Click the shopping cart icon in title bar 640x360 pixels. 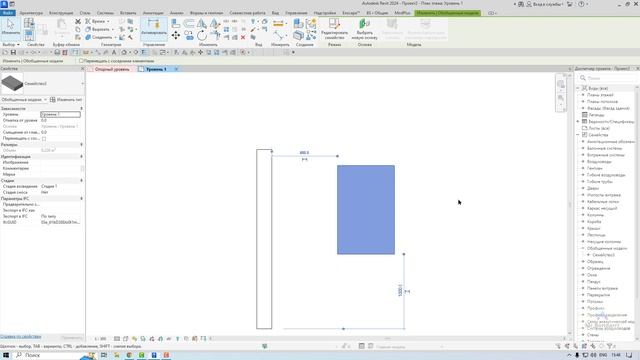coord(570,4)
